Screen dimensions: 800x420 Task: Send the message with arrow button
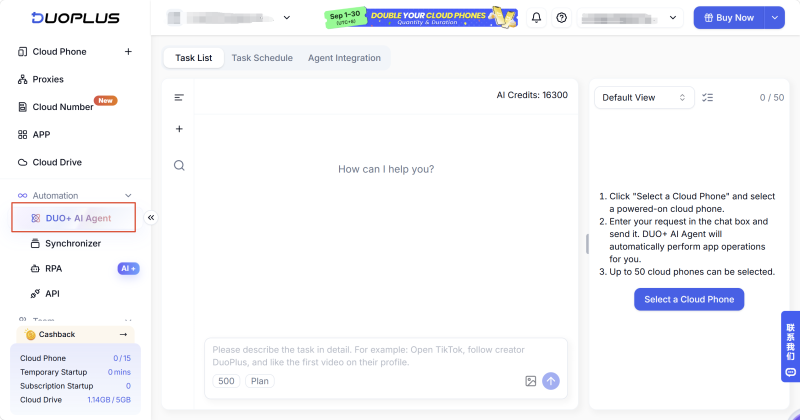pos(551,381)
